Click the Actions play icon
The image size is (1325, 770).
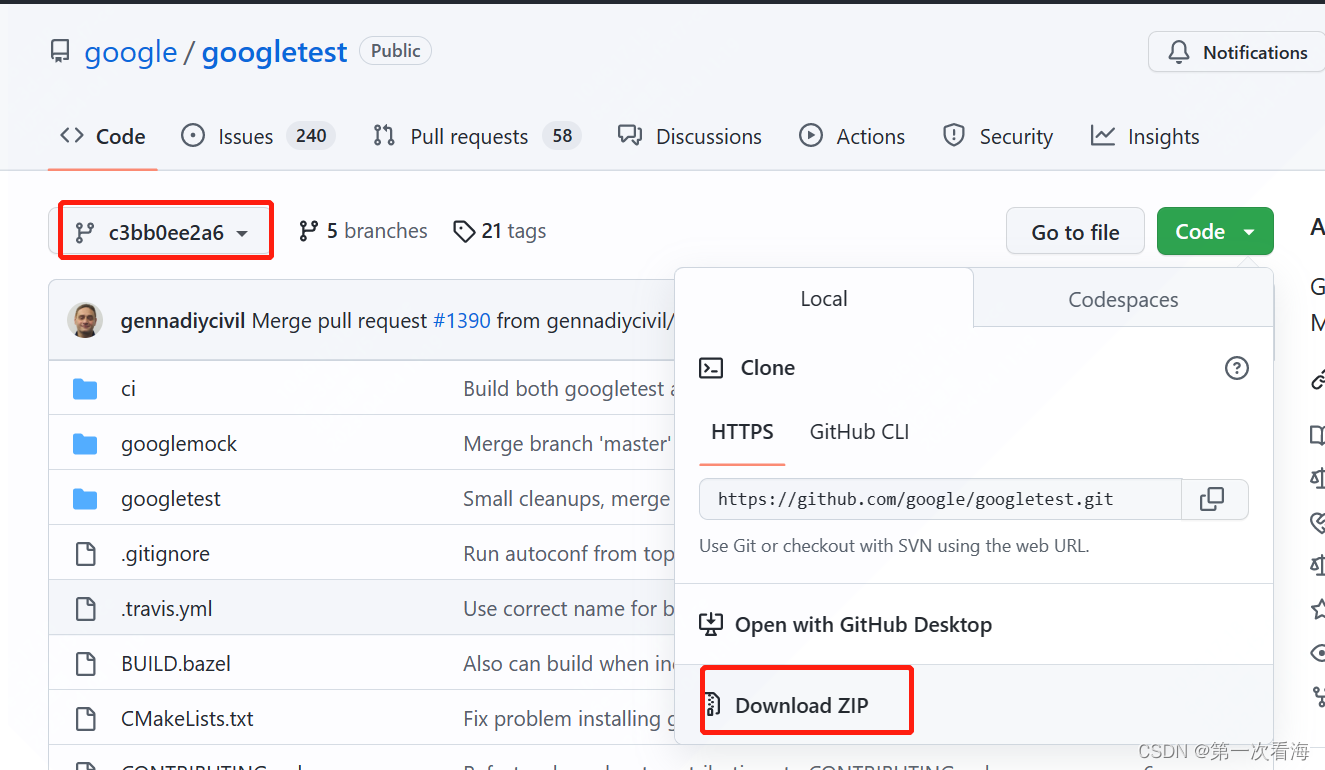pyautogui.click(x=811, y=135)
